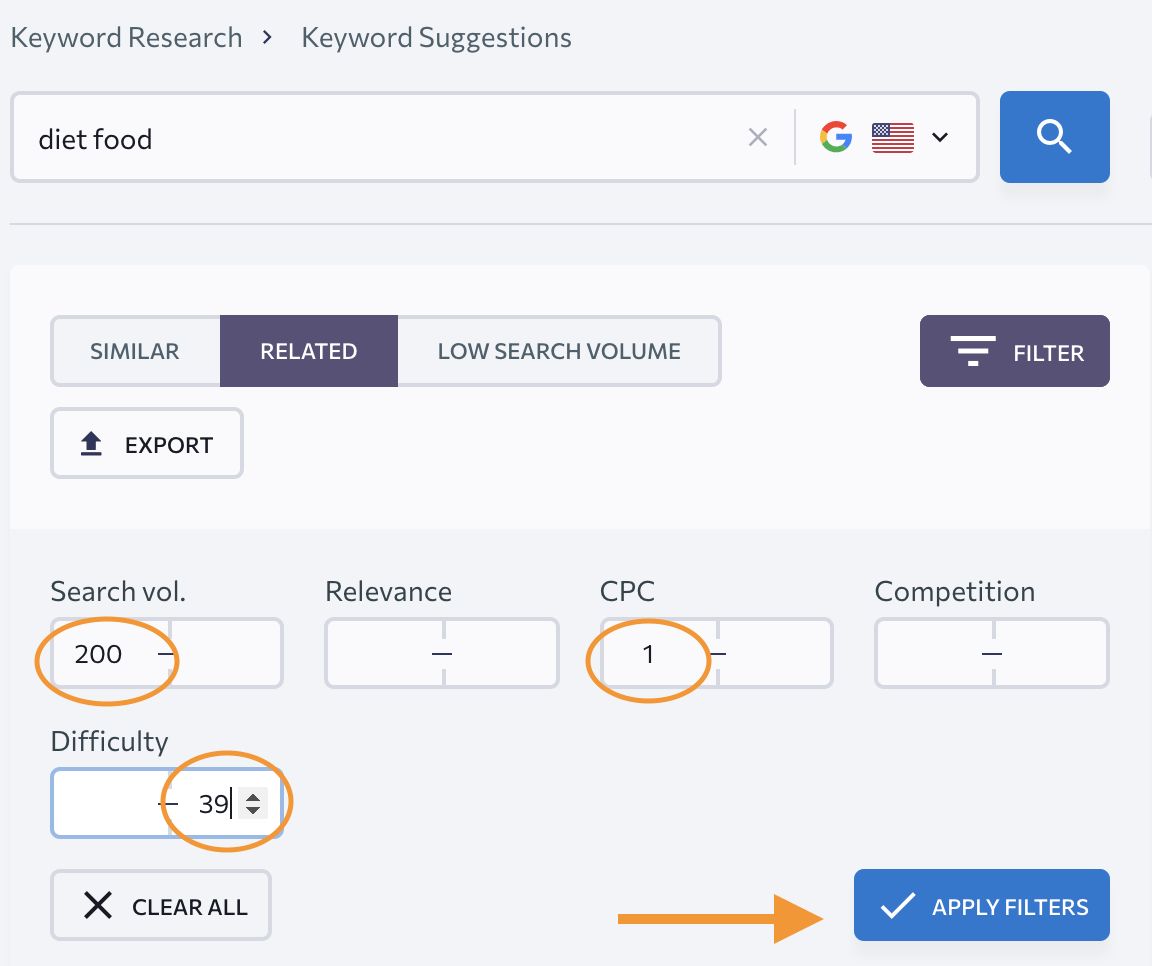Clear the search field with the X icon
Image resolution: width=1152 pixels, height=966 pixels.
pyautogui.click(x=758, y=137)
